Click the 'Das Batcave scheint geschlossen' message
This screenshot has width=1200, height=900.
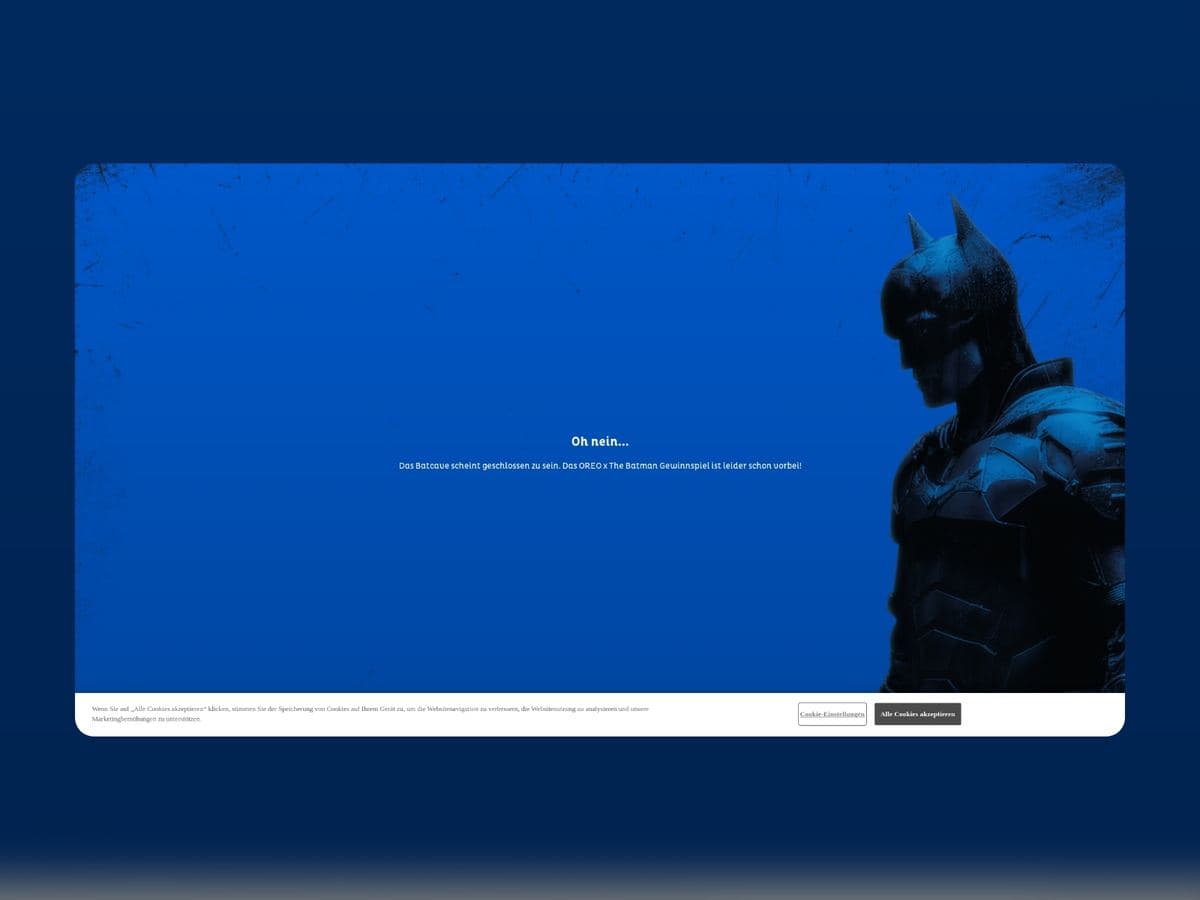(600, 466)
